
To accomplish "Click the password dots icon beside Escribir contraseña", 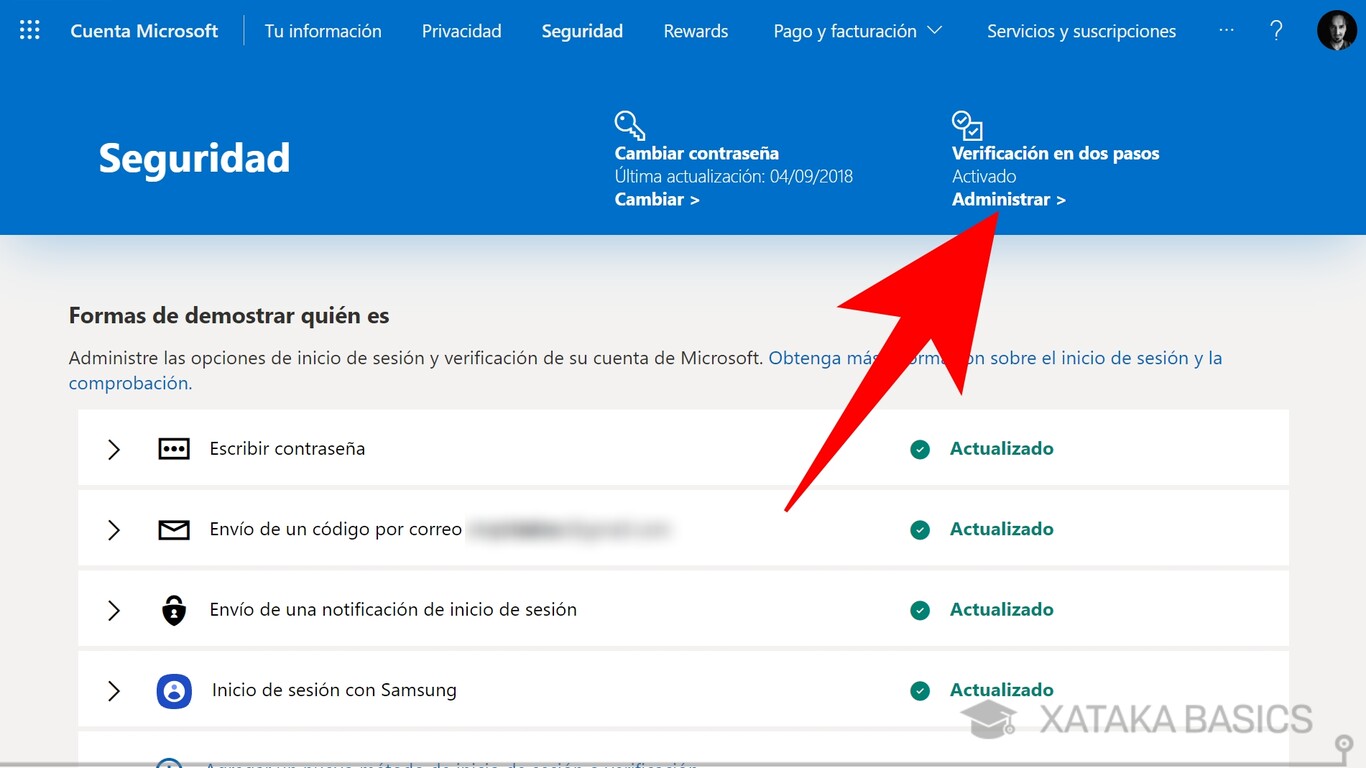I will point(174,449).
